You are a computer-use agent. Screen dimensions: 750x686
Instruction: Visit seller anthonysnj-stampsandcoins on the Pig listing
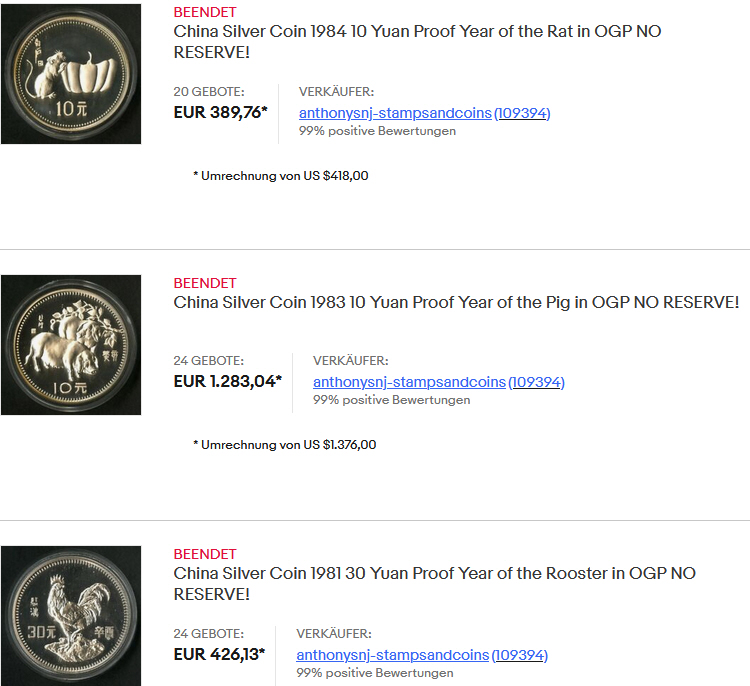(x=409, y=382)
